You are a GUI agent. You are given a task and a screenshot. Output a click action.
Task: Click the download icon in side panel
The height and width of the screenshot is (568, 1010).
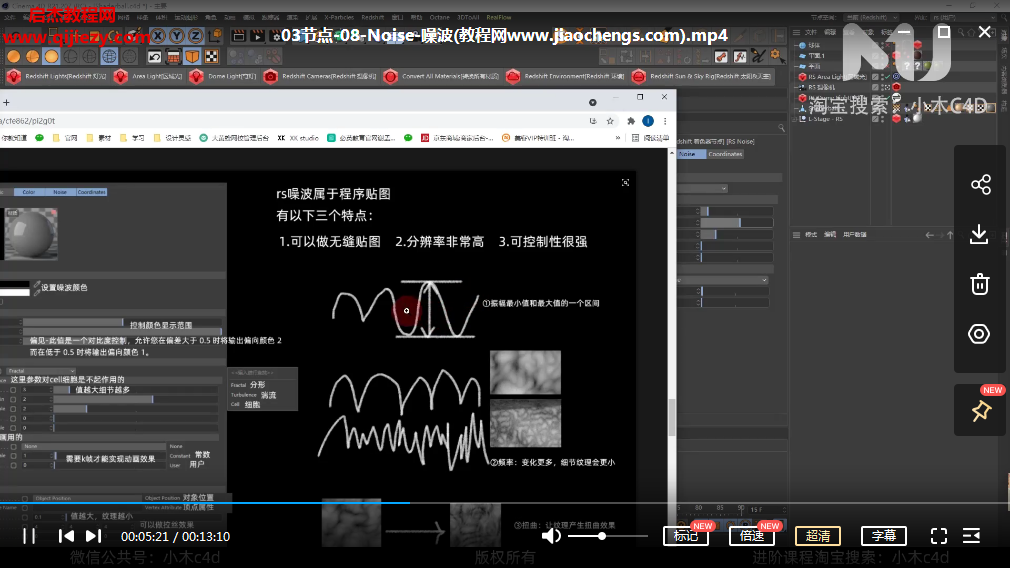click(979, 234)
